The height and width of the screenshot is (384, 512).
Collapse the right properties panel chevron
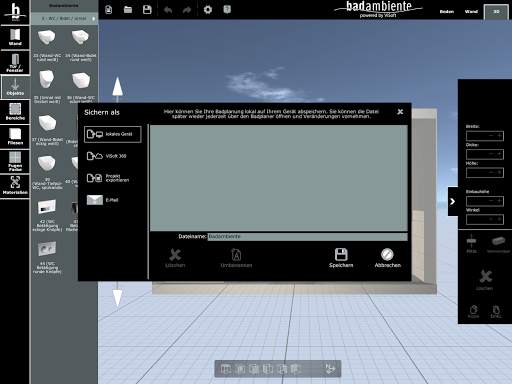(452, 201)
